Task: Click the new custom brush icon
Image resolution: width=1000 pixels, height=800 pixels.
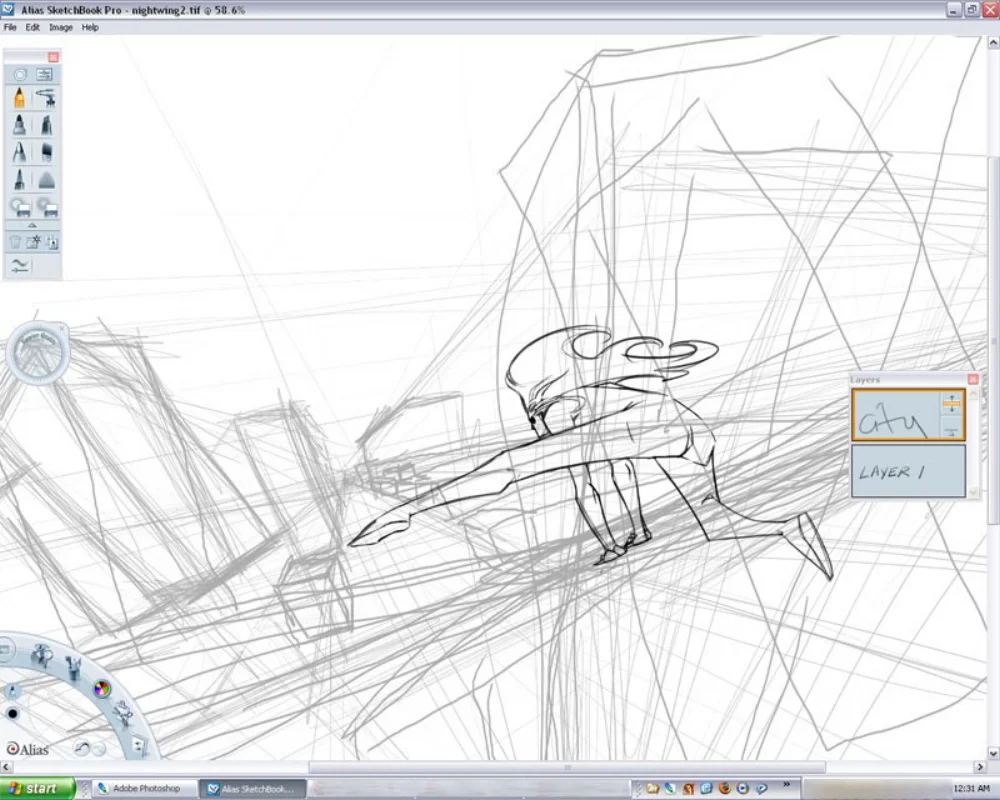Action: pyautogui.click(x=33, y=242)
